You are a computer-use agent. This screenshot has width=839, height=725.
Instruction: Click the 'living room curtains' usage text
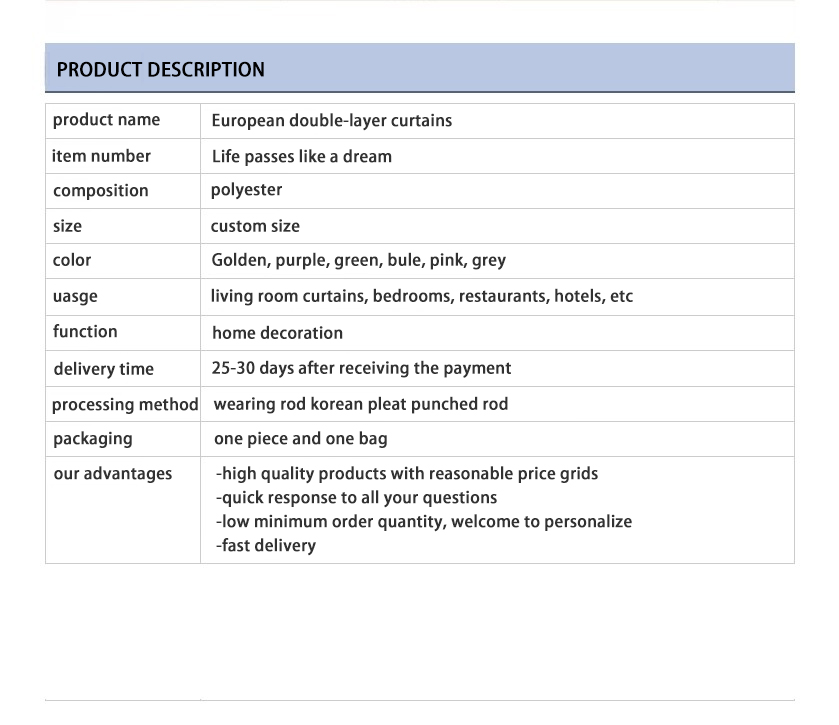(x=422, y=297)
